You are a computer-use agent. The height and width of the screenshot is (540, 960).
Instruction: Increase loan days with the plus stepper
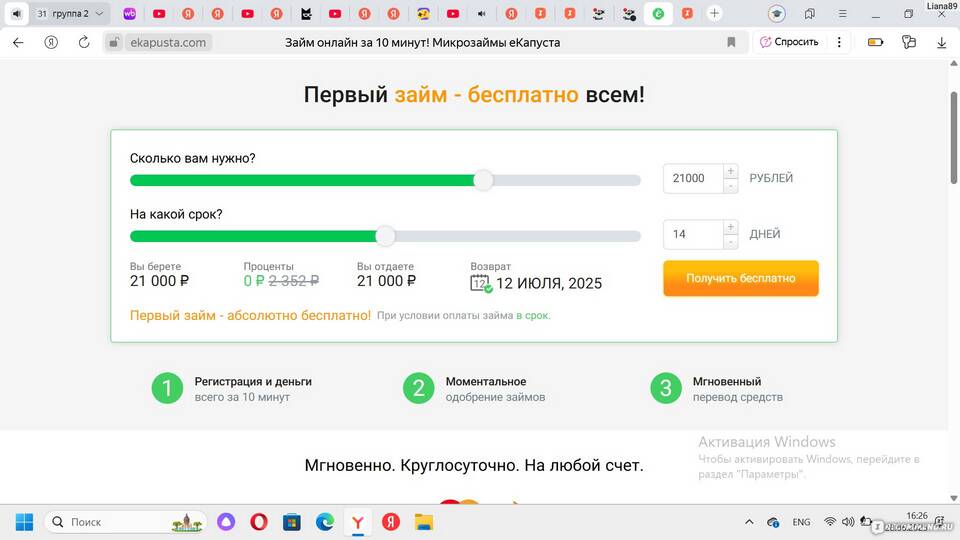[x=730, y=227]
